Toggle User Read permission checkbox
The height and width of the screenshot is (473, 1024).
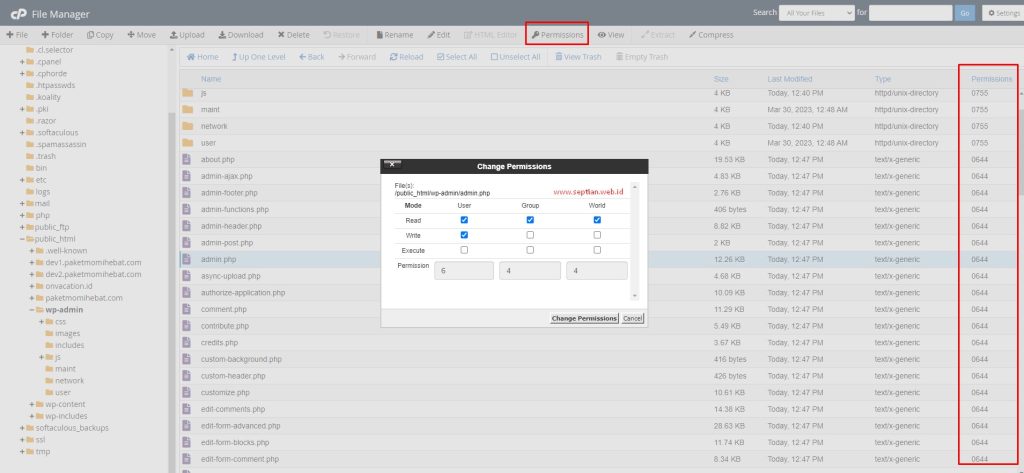[x=464, y=220]
